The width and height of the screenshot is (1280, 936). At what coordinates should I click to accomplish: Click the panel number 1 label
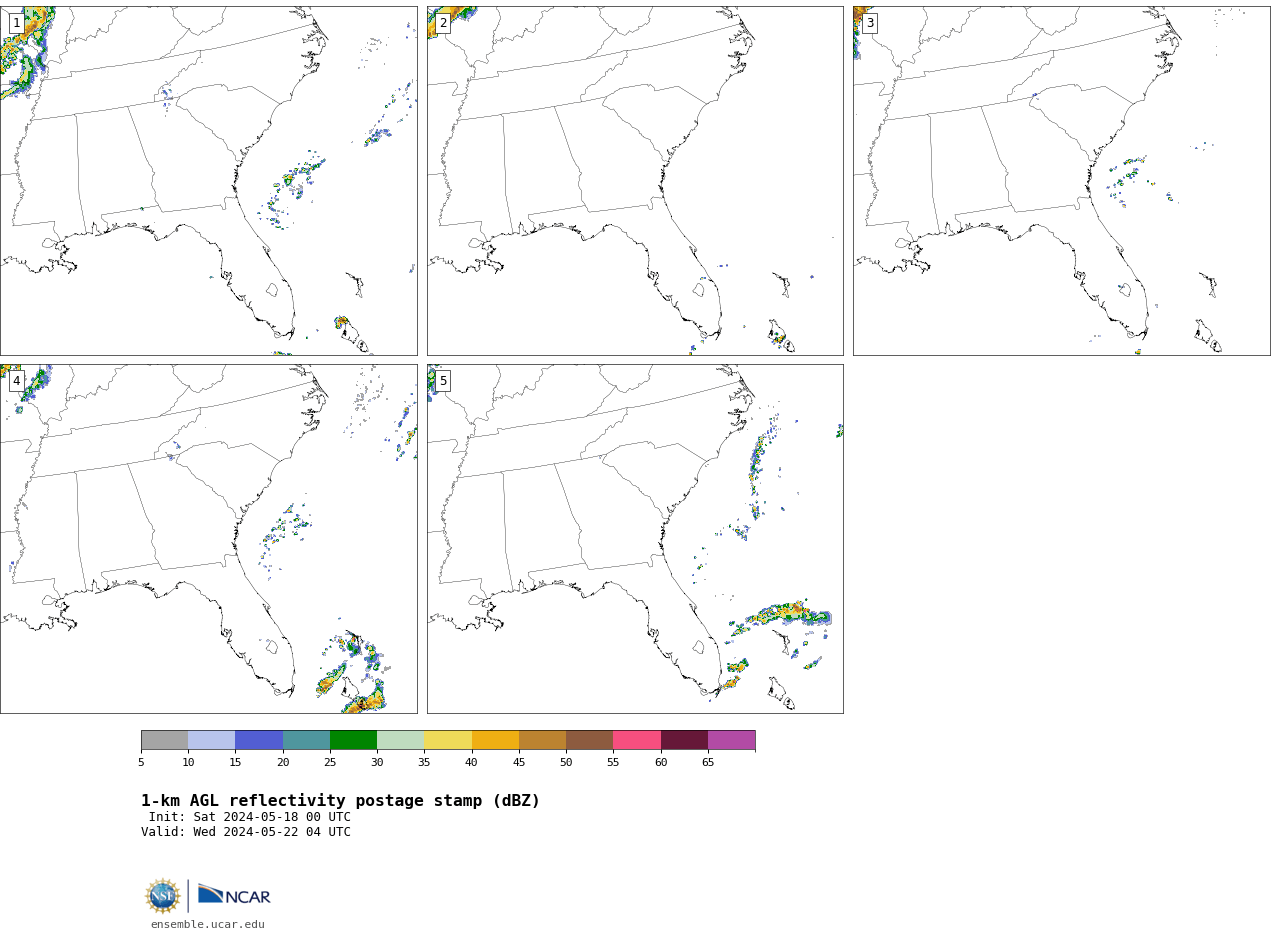pyautogui.click(x=16, y=23)
